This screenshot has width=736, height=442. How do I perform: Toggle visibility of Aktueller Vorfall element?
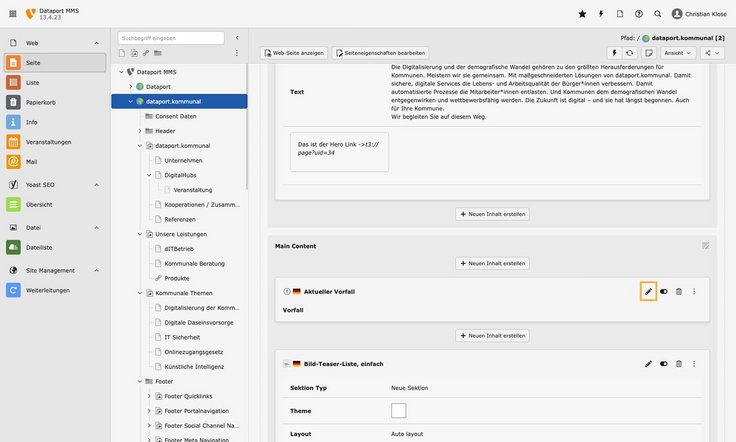pos(664,291)
